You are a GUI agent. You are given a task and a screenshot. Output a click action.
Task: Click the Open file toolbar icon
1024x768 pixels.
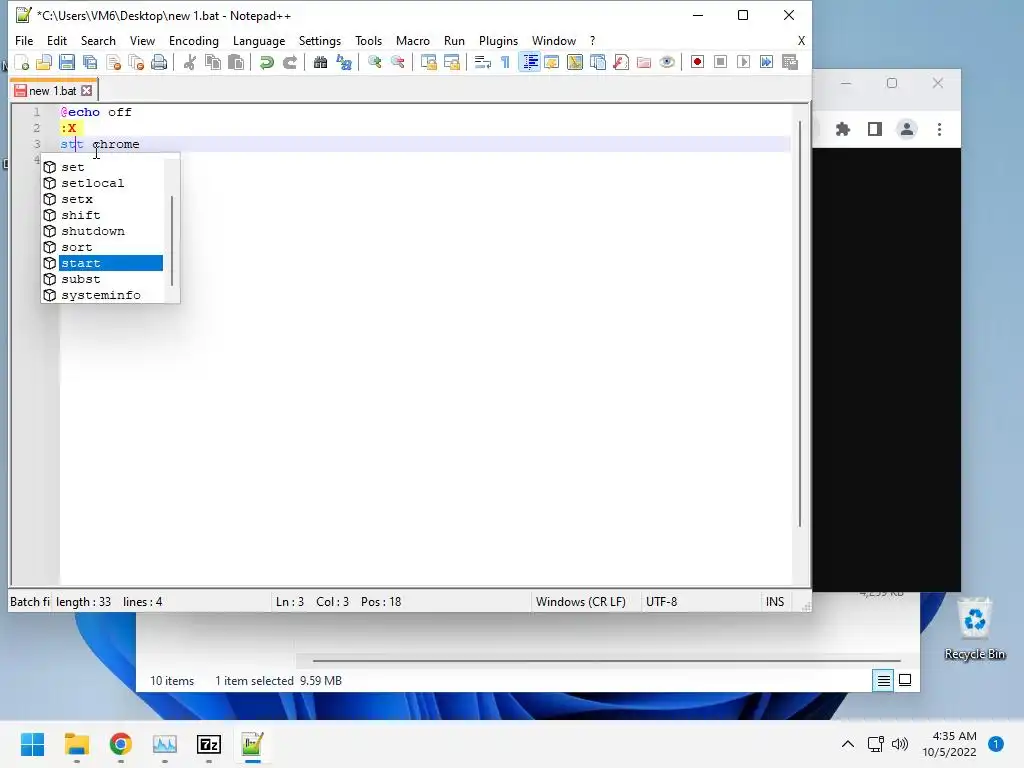tap(44, 63)
